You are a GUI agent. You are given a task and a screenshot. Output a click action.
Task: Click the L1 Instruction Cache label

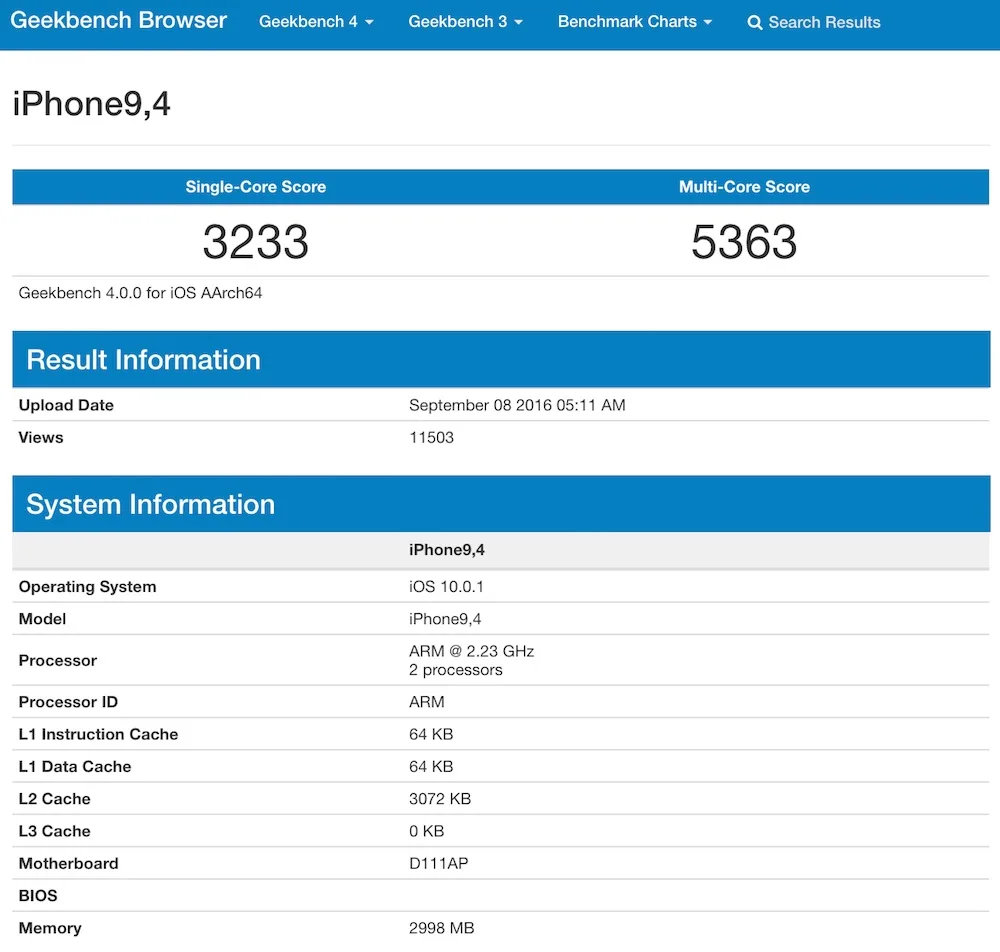pyautogui.click(x=98, y=735)
